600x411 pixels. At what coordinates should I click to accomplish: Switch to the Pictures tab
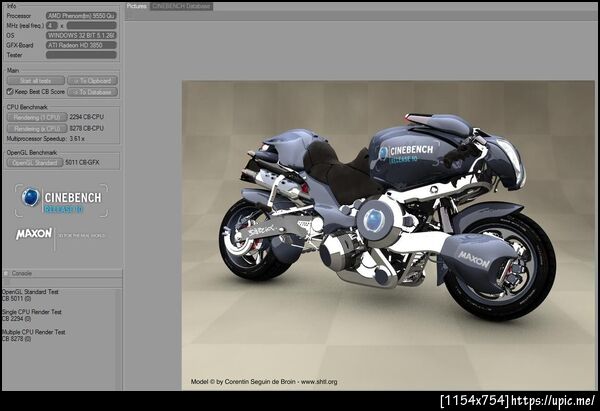click(x=137, y=6)
